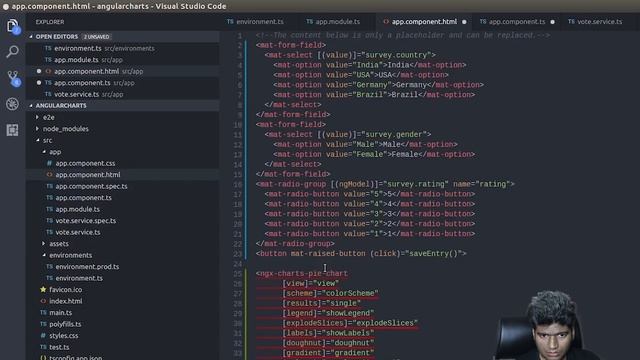640x360 pixels.
Task: Click the hash icon beside styles.css
Action: (43, 336)
